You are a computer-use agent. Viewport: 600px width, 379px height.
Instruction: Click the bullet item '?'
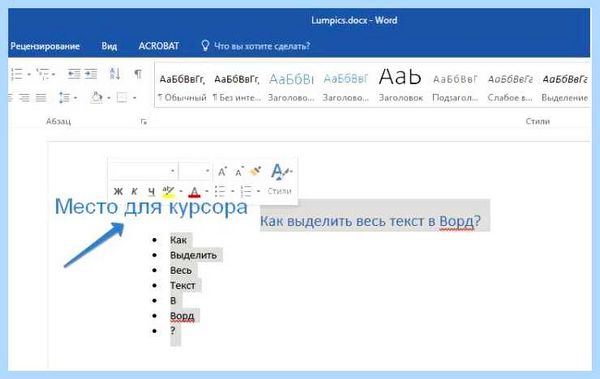pyautogui.click(x=173, y=331)
